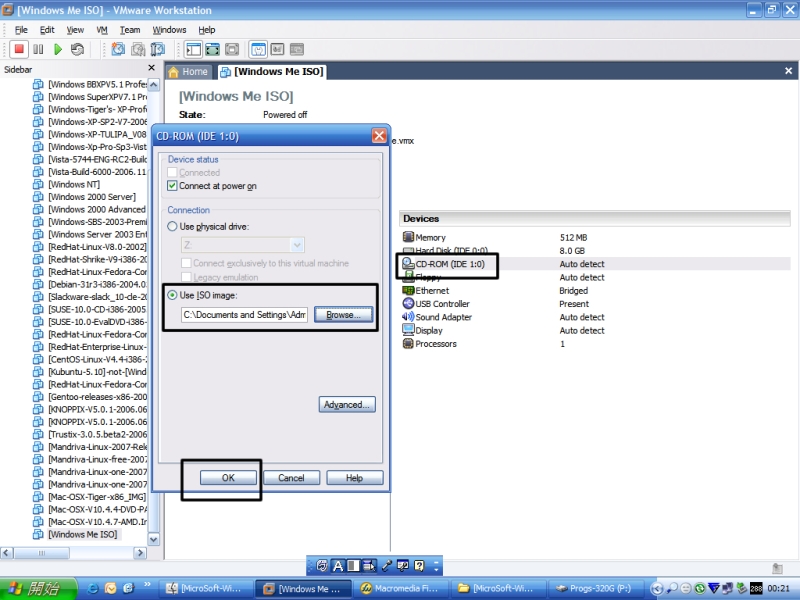Select the Use physical drive radio button
Screen dimensions: 800x600
click(x=172, y=227)
